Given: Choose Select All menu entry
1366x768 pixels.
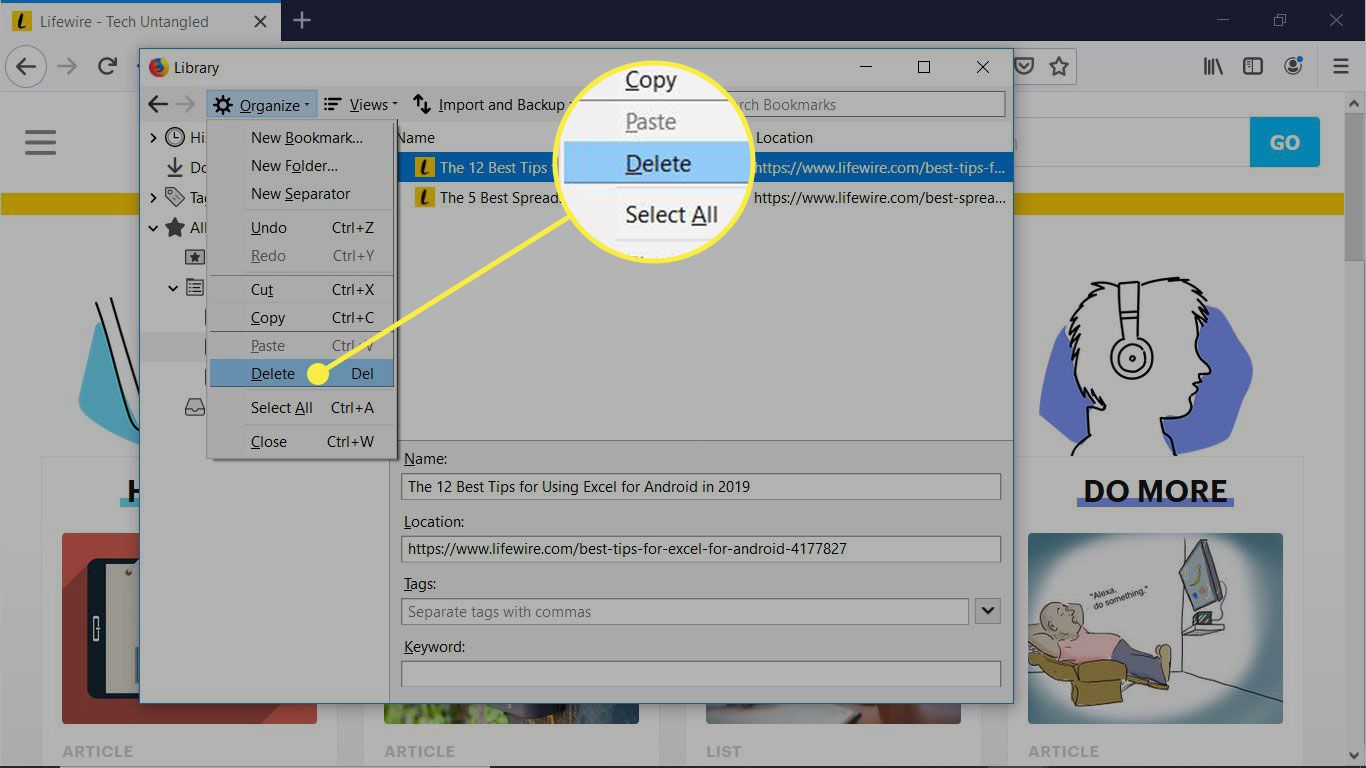Looking at the screenshot, I should click(x=302, y=408).
